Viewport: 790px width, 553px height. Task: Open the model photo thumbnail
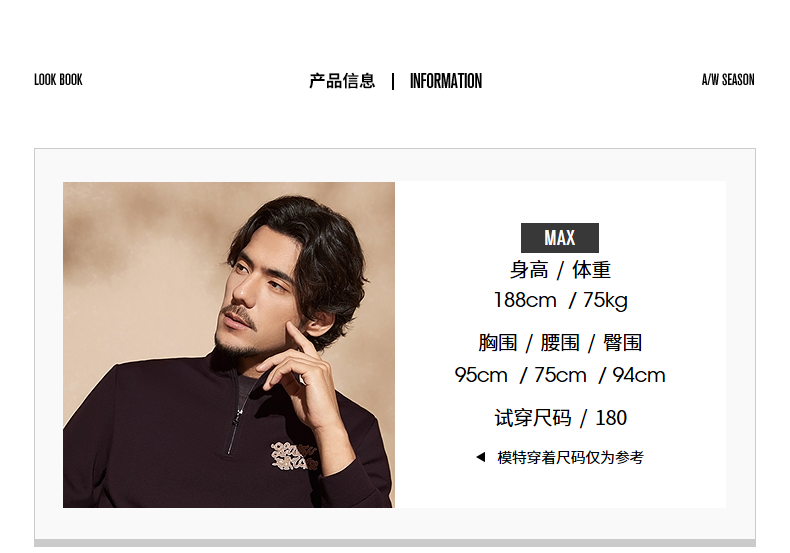[x=229, y=344]
